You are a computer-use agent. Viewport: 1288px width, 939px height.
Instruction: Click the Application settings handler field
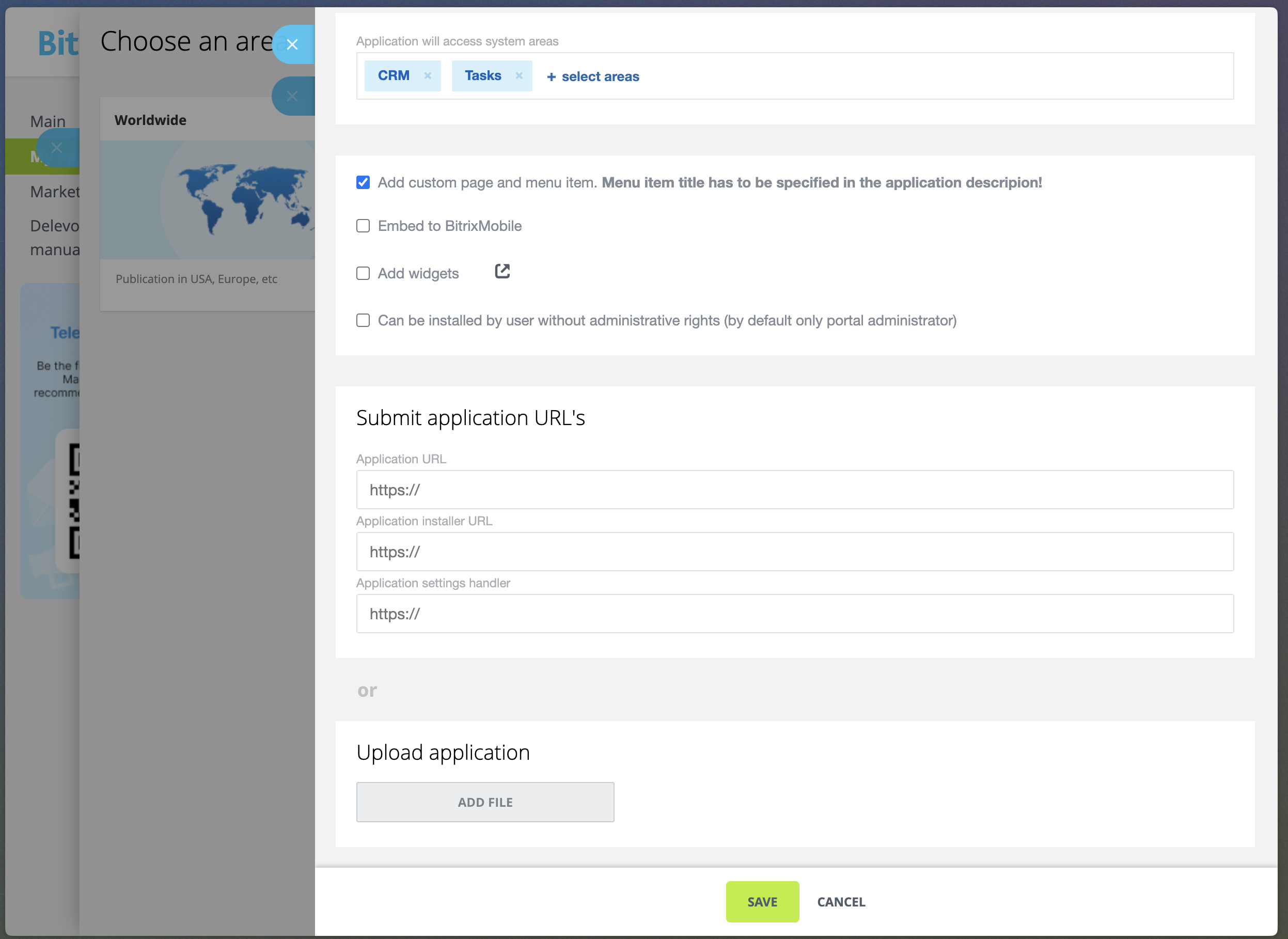click(794, 613)
